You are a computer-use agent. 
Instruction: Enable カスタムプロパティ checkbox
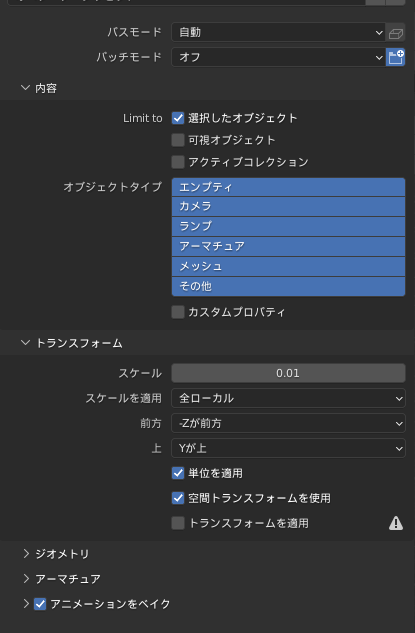[x=178, y=312]
